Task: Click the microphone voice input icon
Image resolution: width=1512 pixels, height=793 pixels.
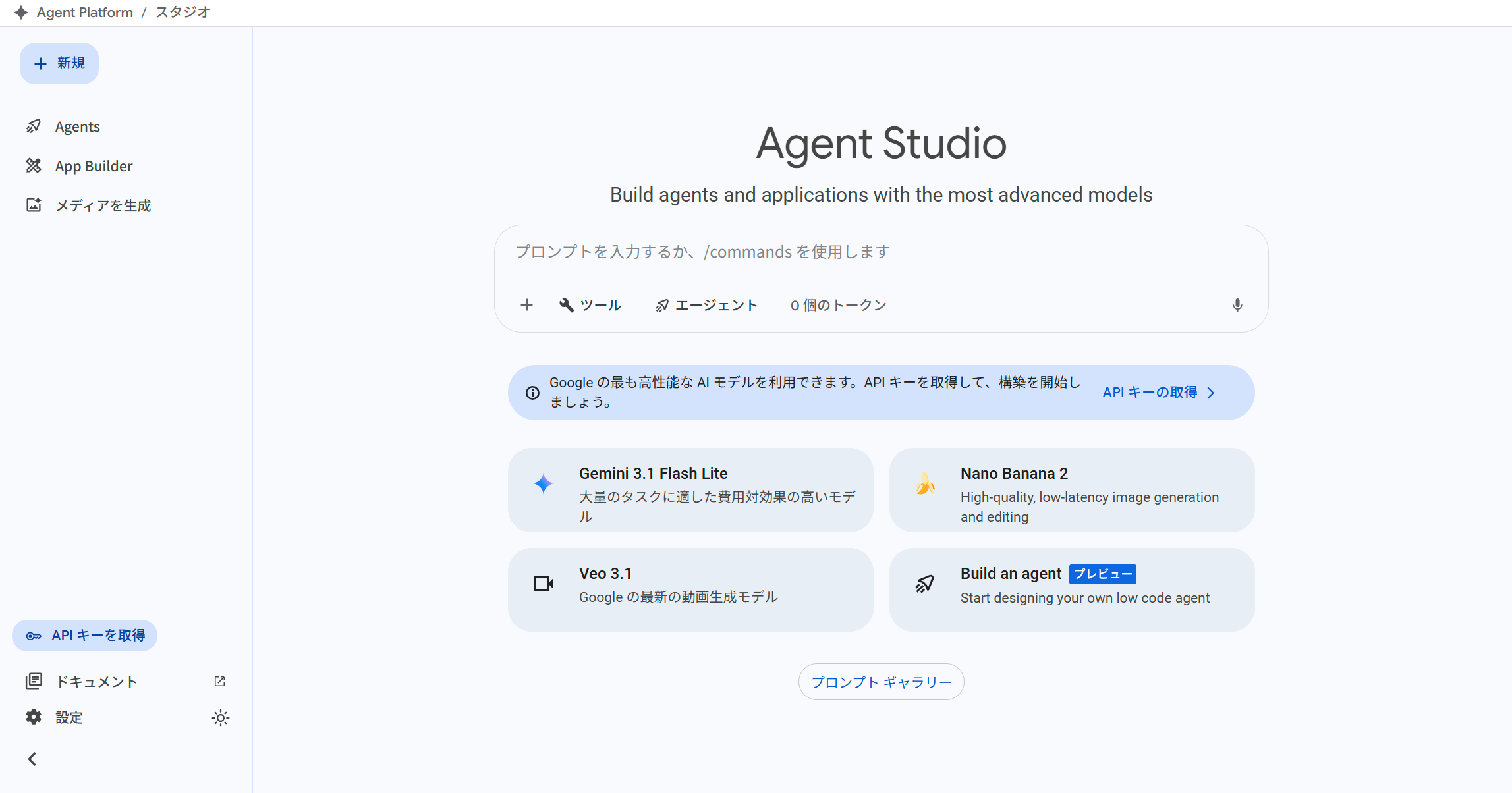Action: (1237, 305)
